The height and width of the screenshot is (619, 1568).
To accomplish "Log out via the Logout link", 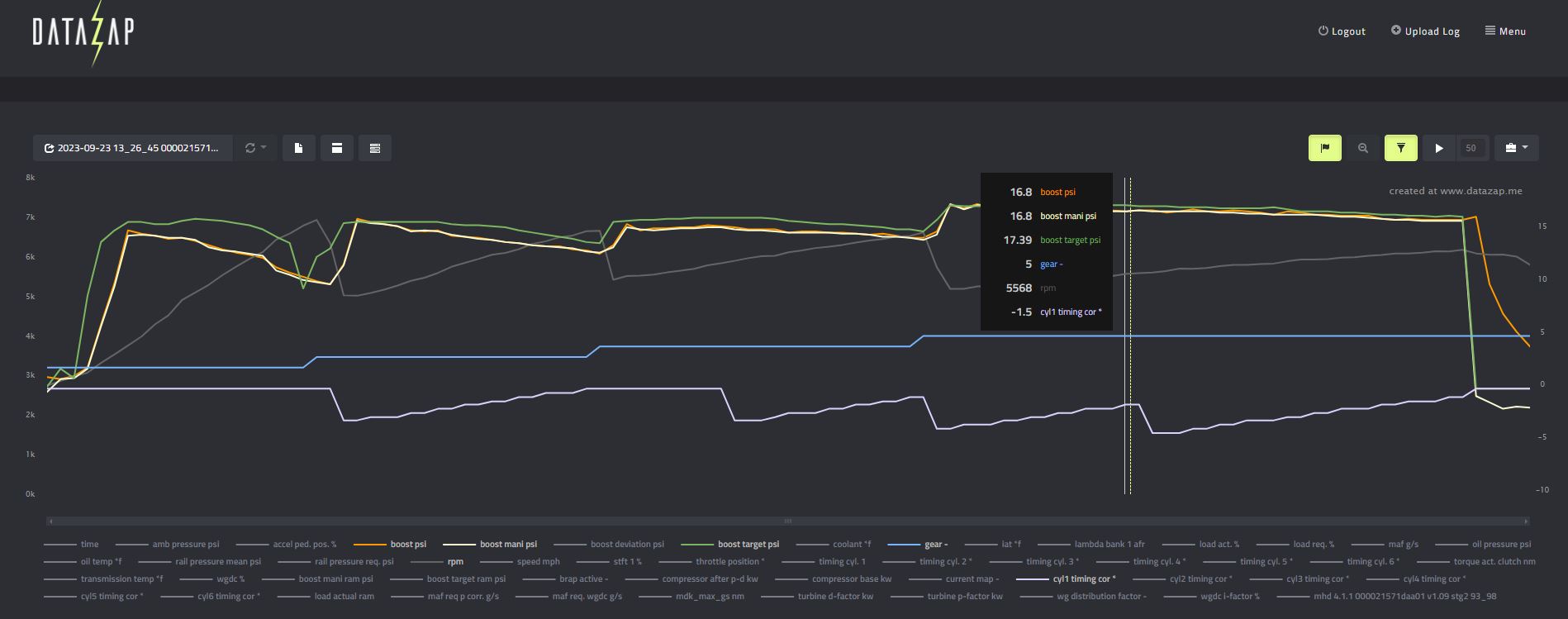I will tap(1342, 31).
